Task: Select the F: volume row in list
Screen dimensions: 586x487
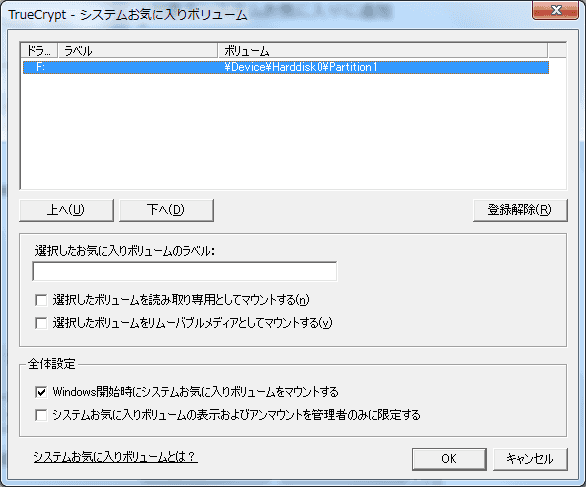Action: click(286, 67)
